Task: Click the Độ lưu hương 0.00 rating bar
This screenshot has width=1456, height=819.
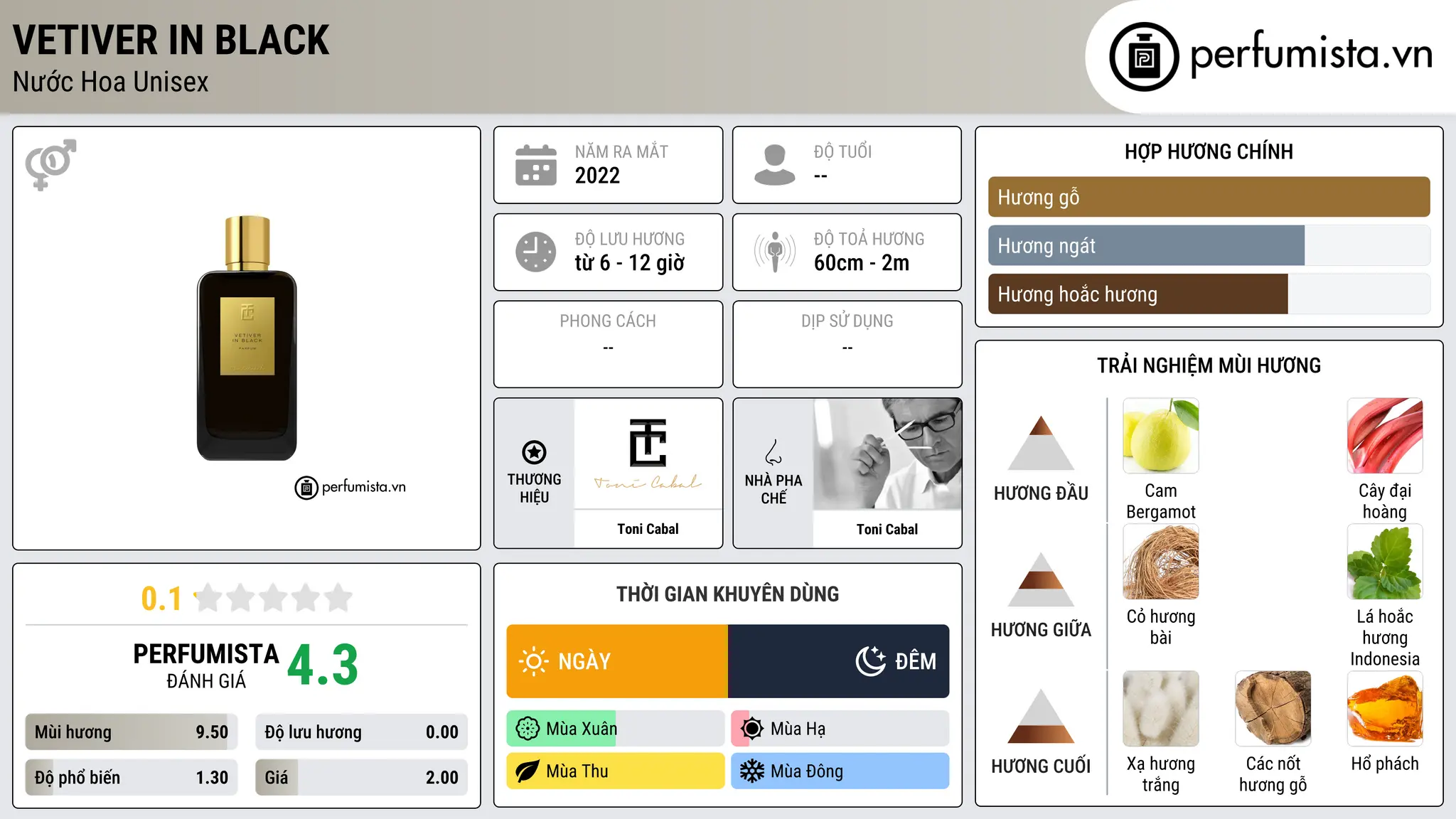Action: [x=361, y=732]
